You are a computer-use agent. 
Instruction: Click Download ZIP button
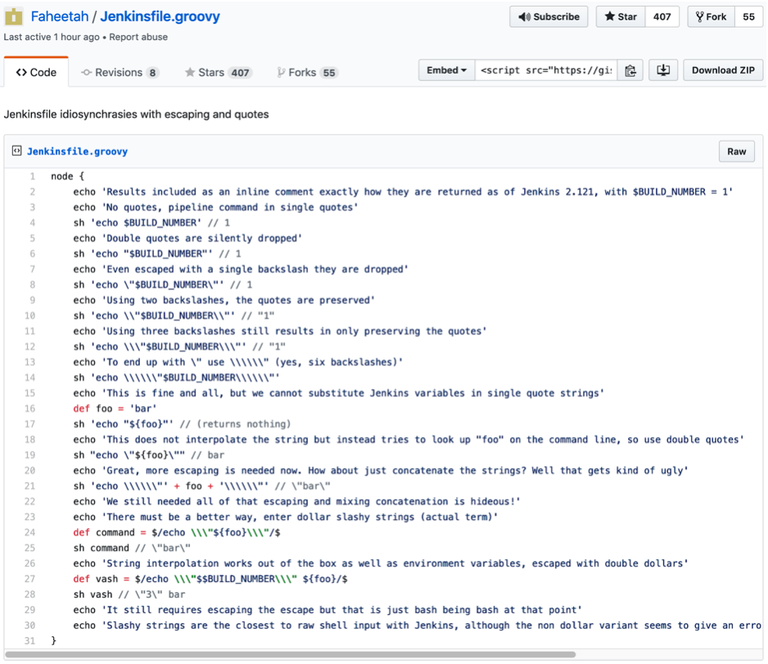coord(723,70)
